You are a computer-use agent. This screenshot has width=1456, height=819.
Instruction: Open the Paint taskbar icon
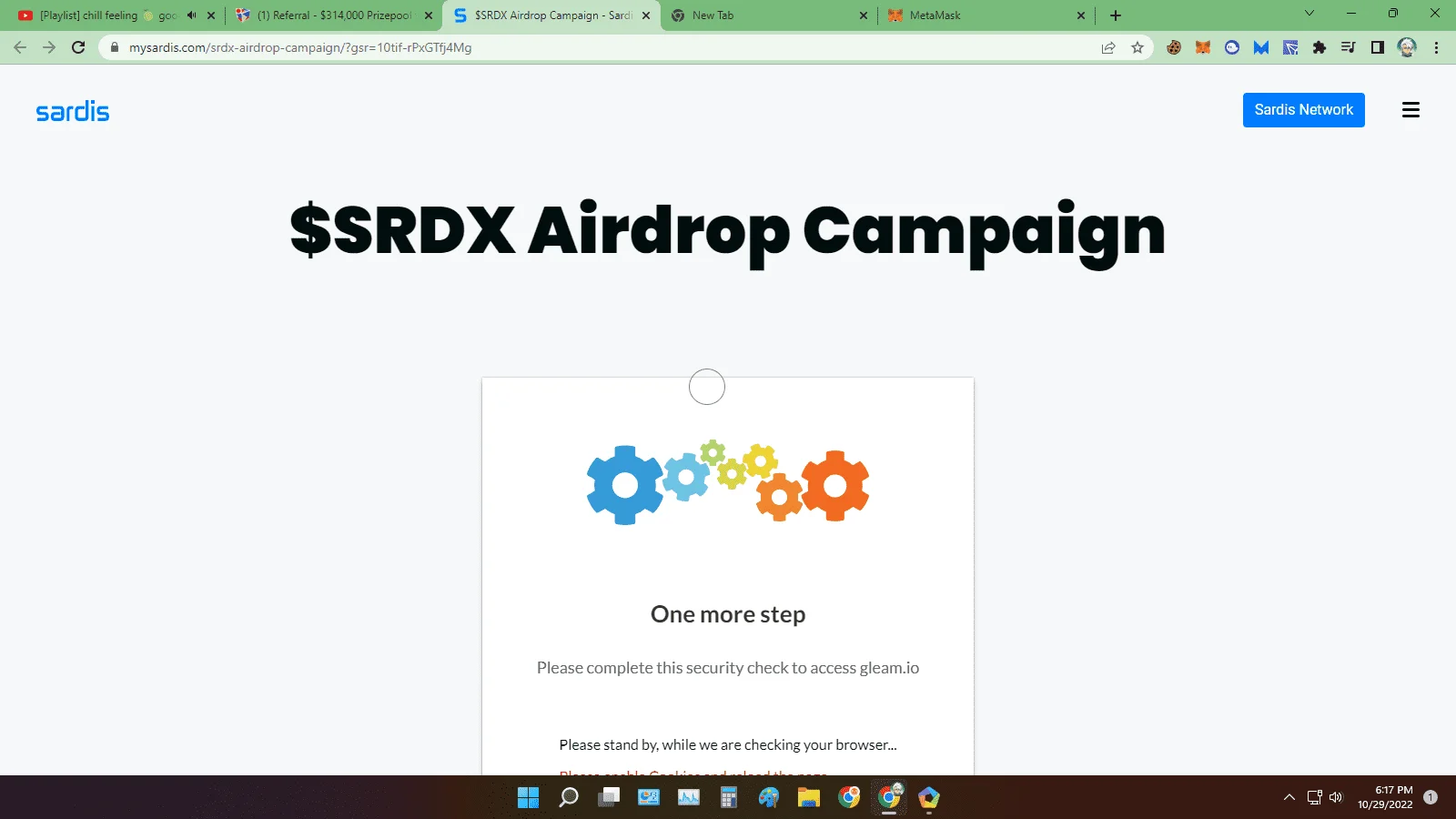click(x=769, y=798)
